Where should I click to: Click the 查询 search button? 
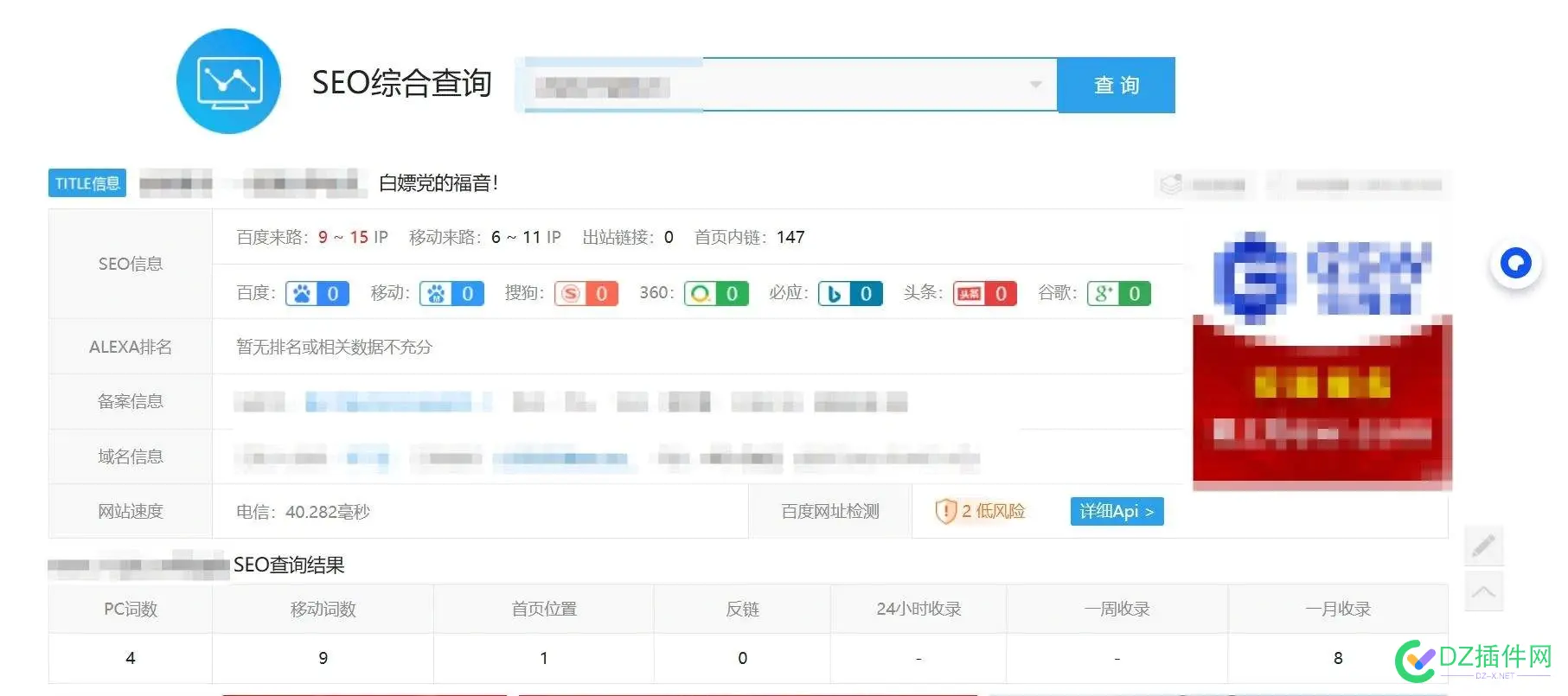point(1116,85)
